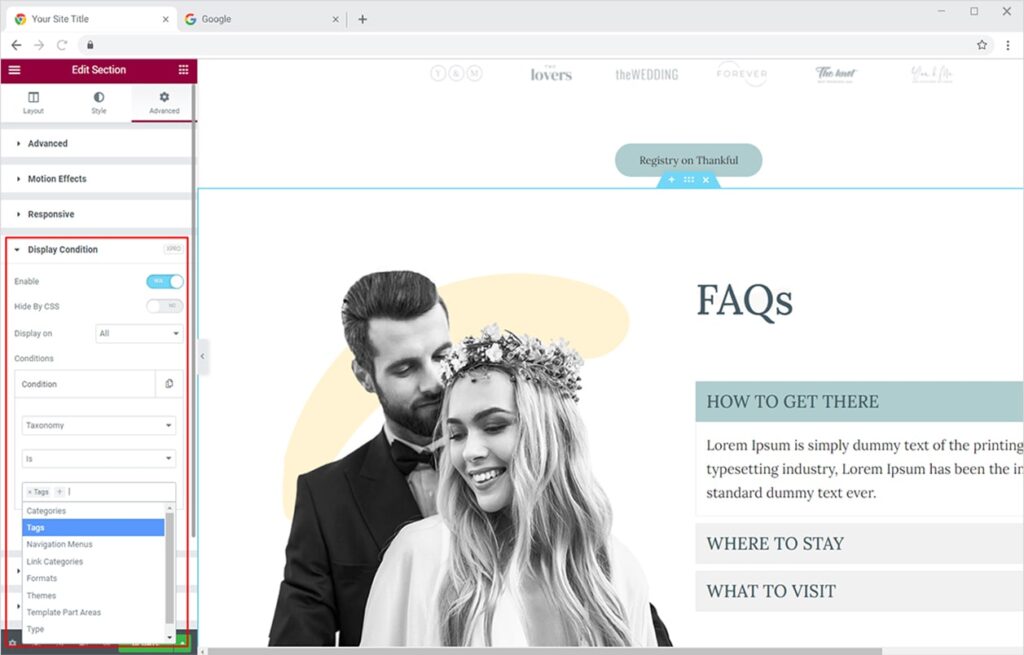The image size is (1024, 655).
Task: Open the widgets grid icon in panel header
Action: point(183,70)
